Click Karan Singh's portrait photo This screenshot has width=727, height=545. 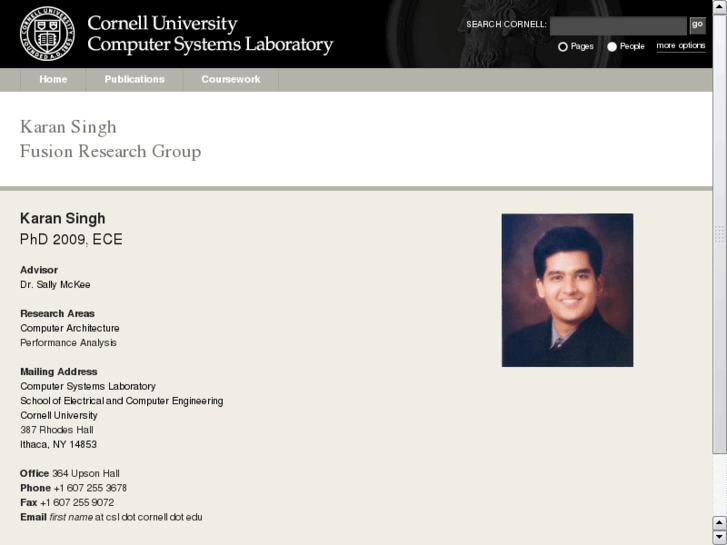pyautogui.click(x=567, y=290)
